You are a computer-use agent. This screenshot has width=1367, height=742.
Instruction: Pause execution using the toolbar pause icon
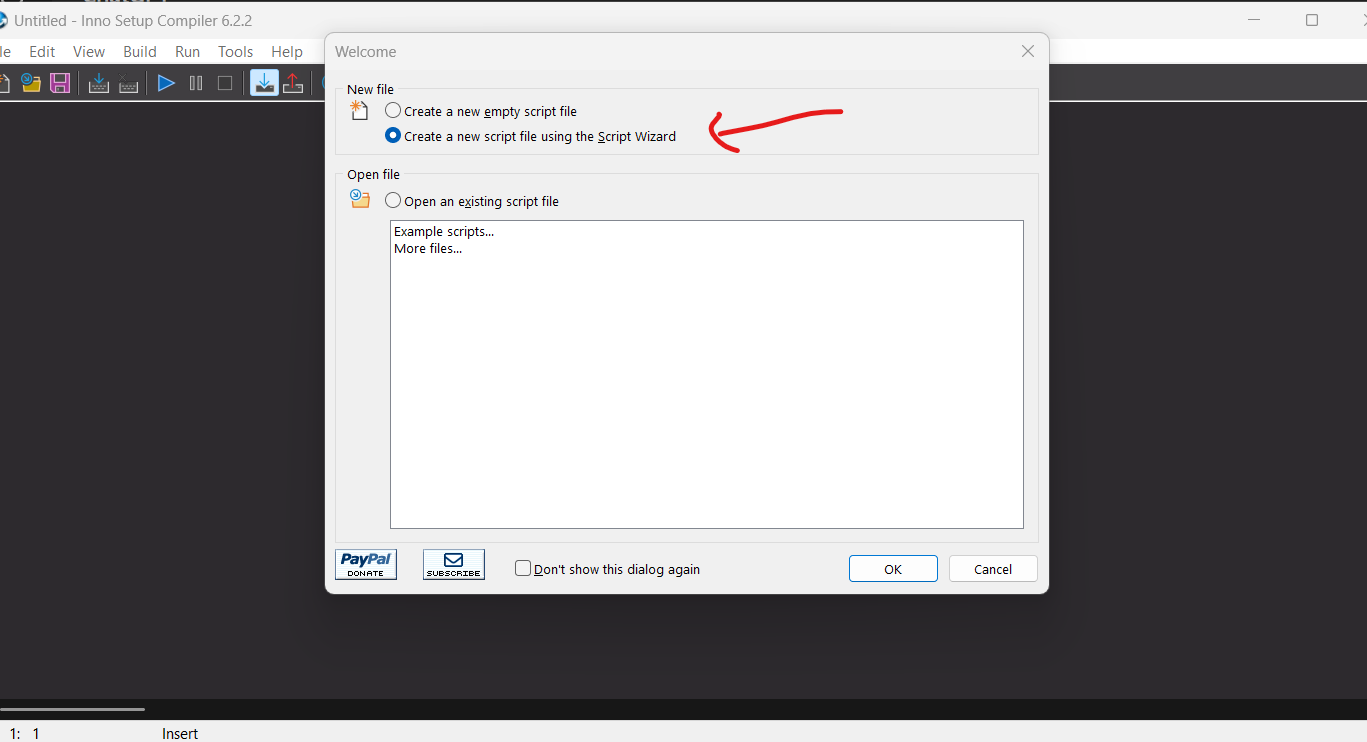click(x=196, y=83)
